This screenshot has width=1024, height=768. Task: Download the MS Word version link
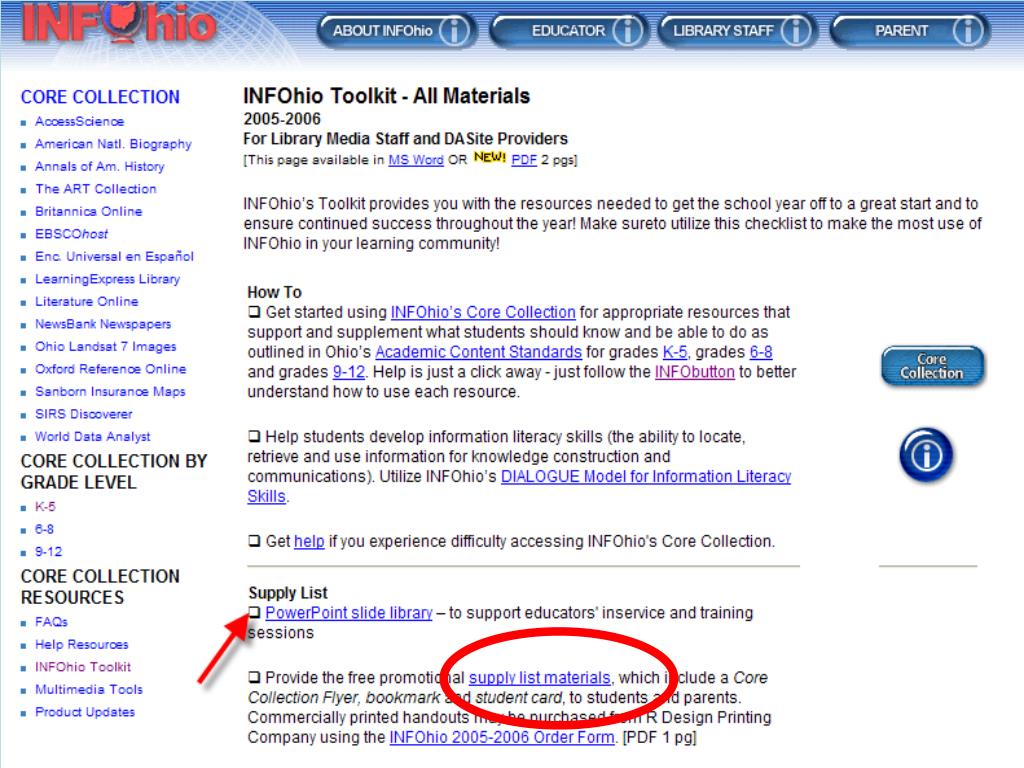pyautogui.click(x=416, y=160)
